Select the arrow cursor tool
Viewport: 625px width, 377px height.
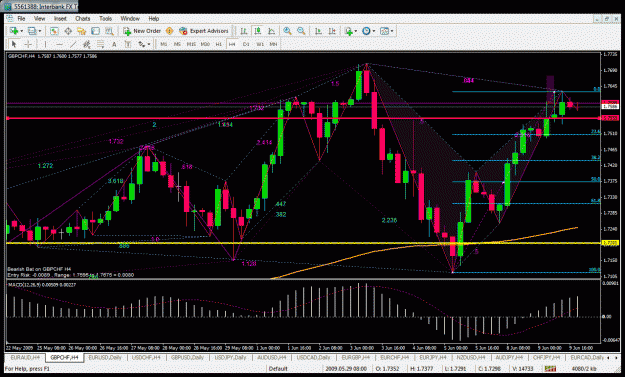(14, 44)
